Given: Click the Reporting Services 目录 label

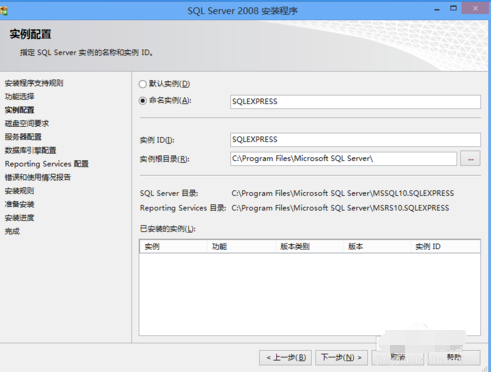Looking at the screenshot, I should click(183, 208).
